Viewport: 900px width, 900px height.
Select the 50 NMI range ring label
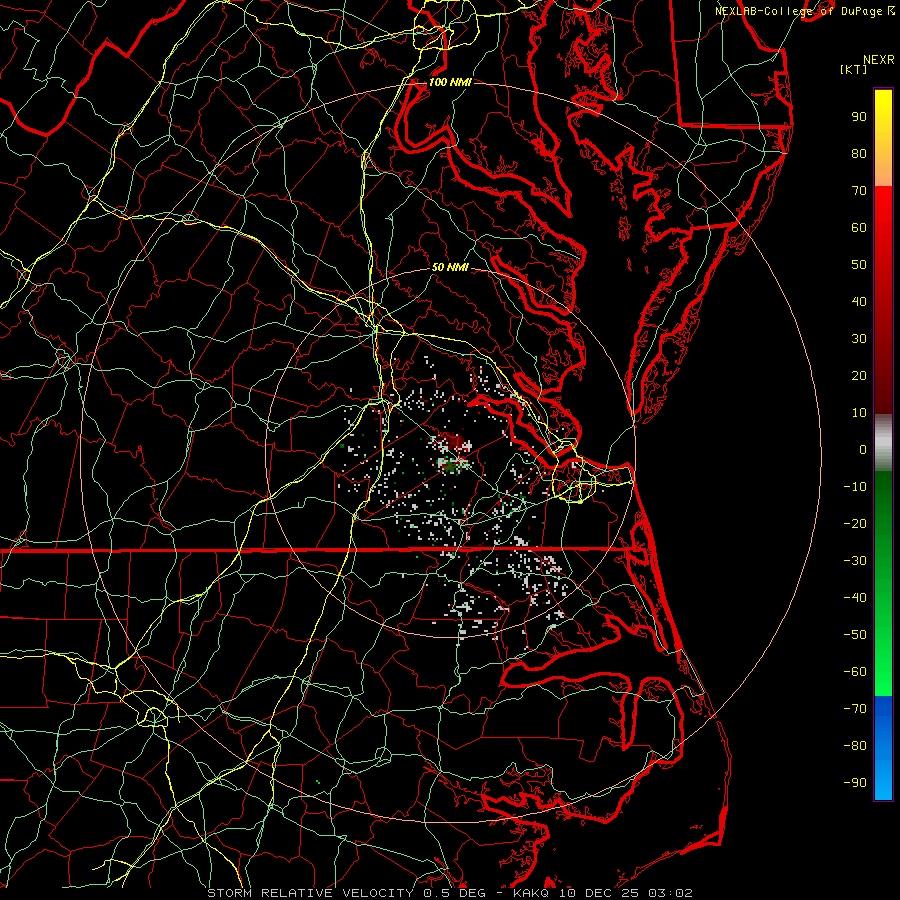tap(450, 267)
